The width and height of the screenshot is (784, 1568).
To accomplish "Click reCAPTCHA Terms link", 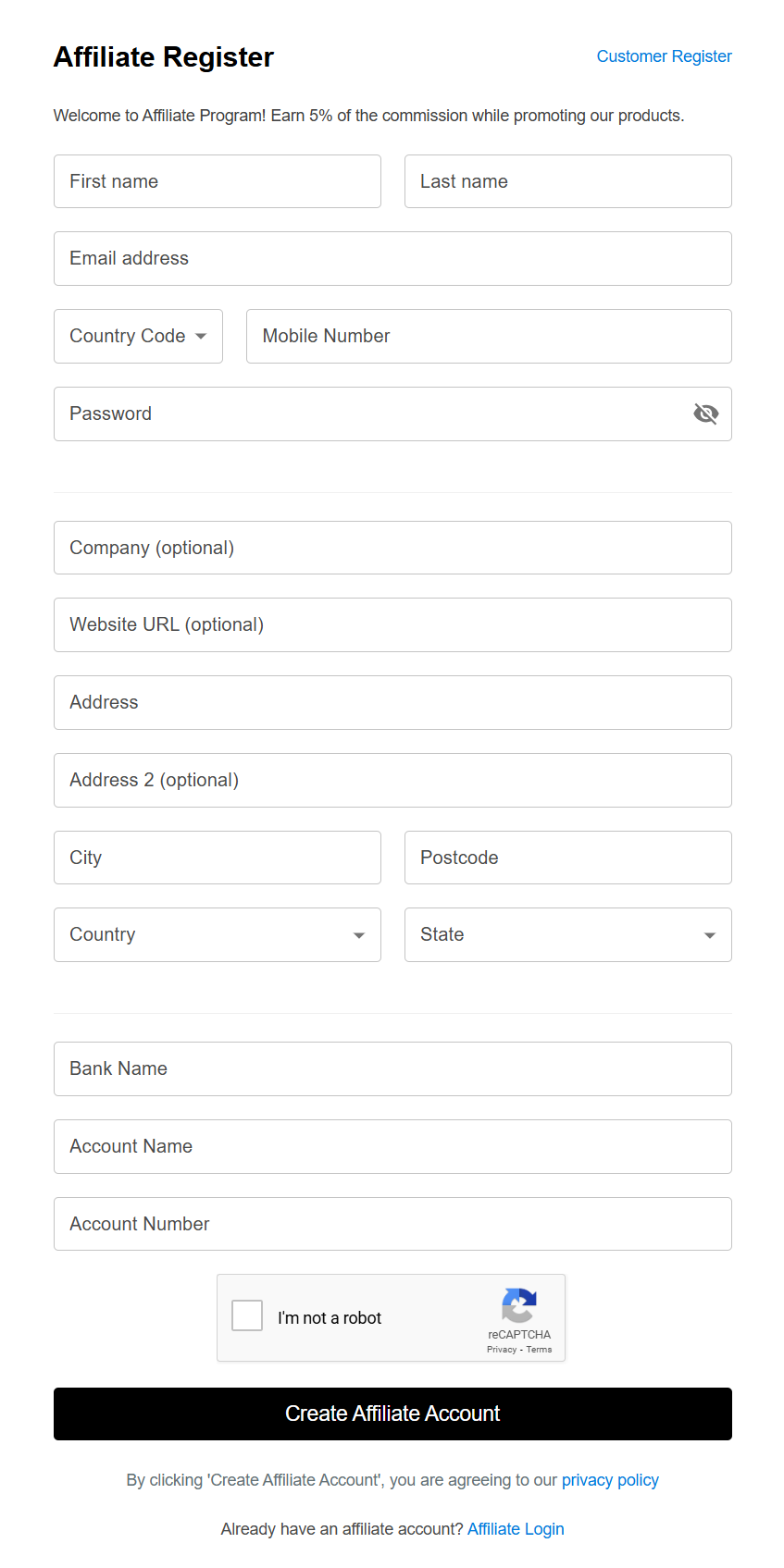I will (540, 1350).
